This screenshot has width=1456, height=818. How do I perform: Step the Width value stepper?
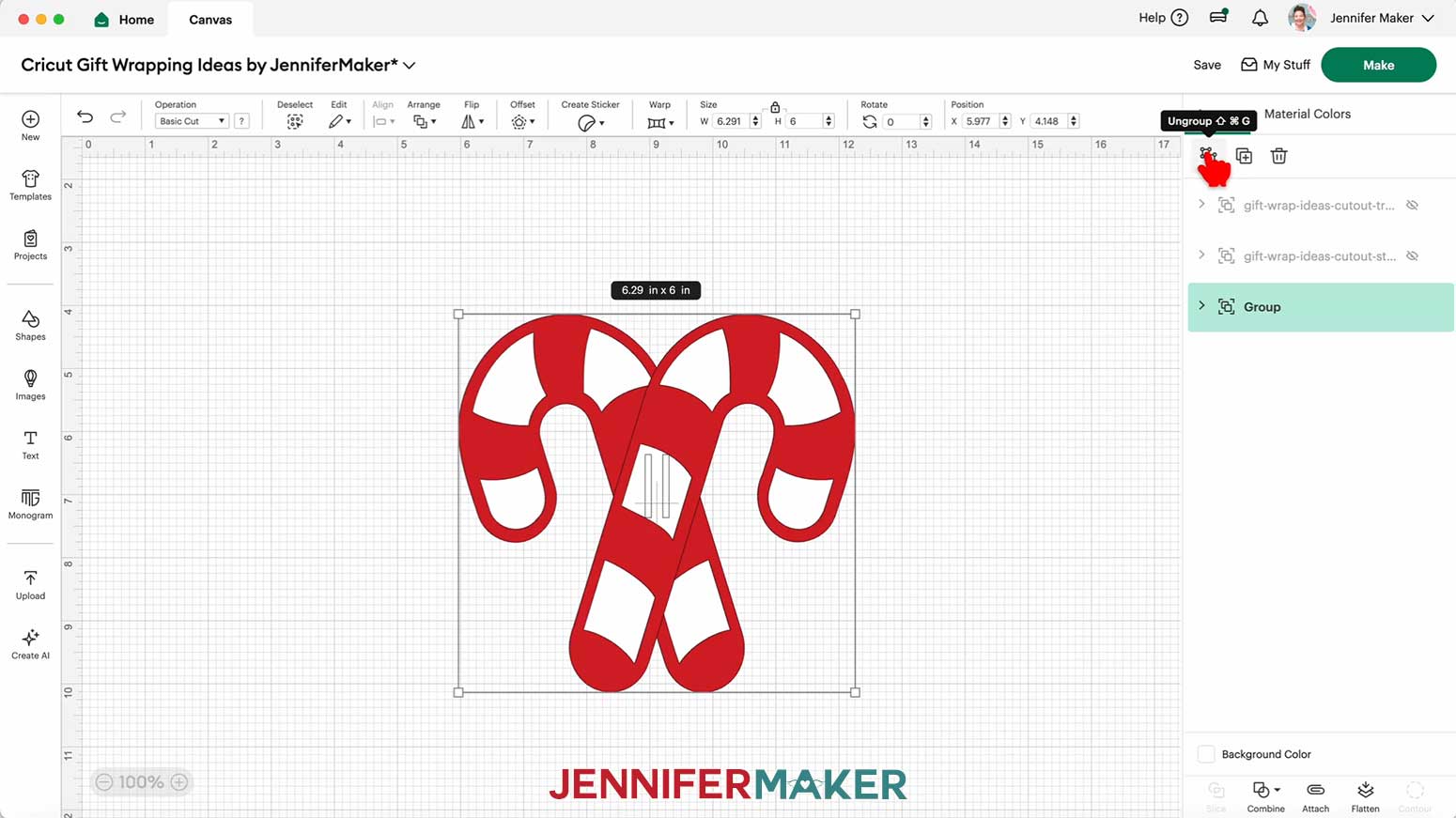[x=755, y=121]
